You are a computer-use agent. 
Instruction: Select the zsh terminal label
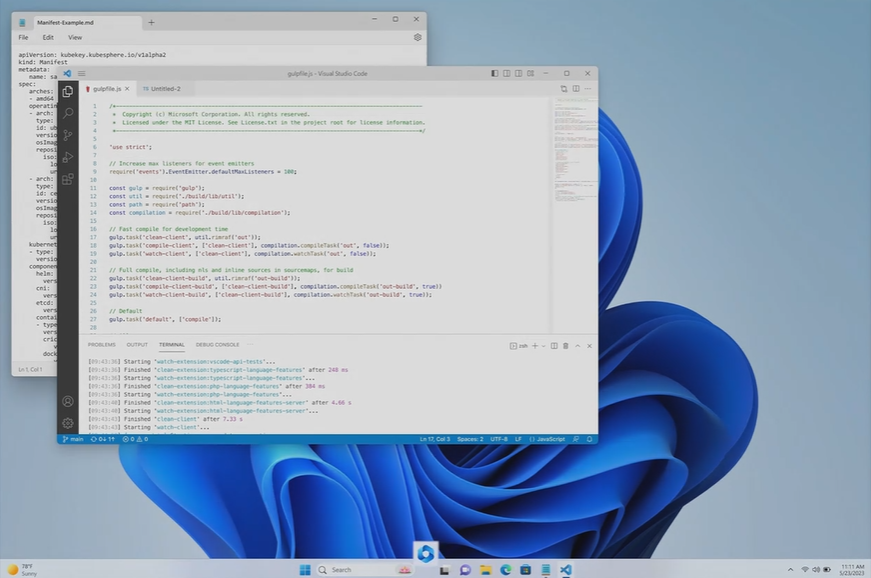click(519, 346)
